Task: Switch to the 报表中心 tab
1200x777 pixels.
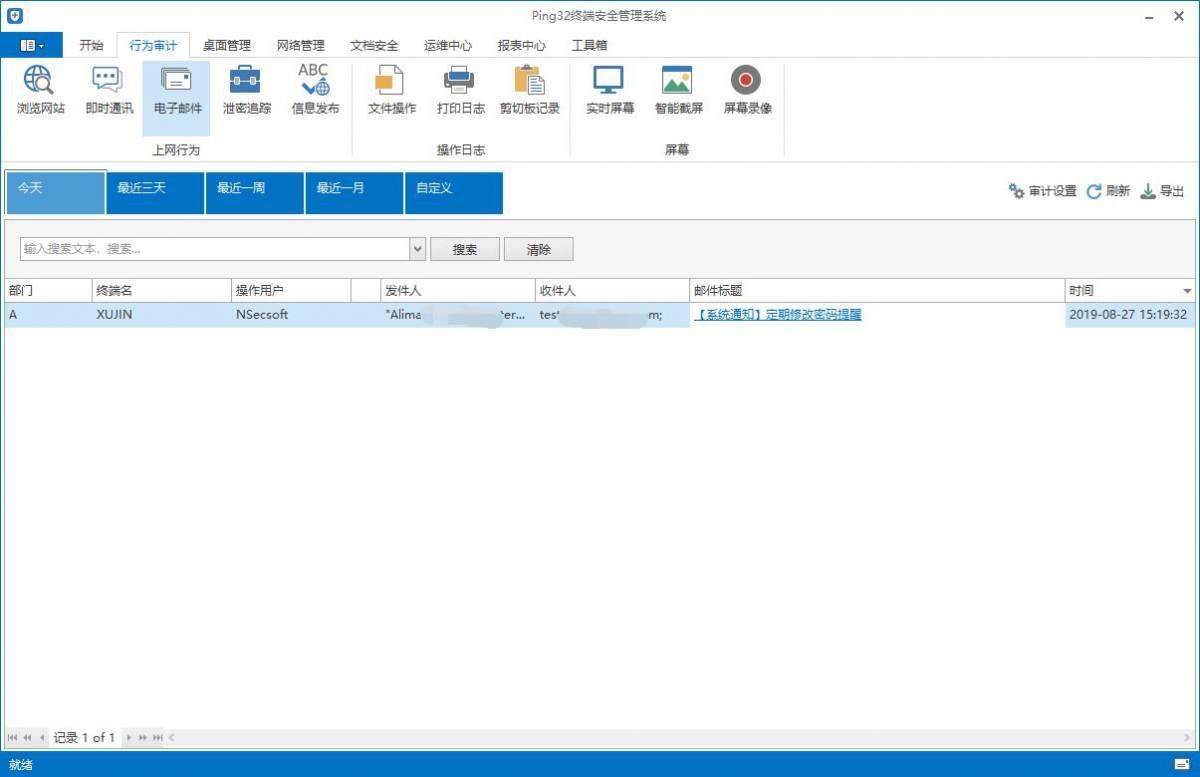Action: [522, 45]
